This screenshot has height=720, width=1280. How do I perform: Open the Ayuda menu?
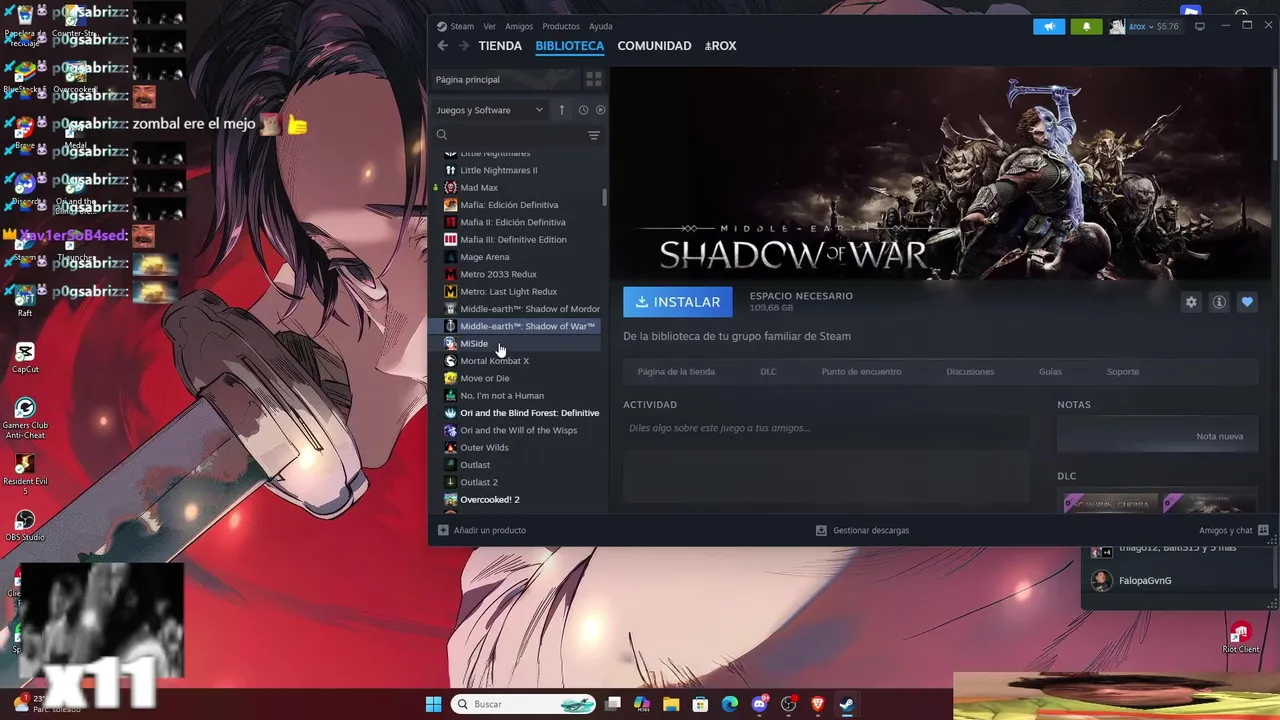(601, 26)
